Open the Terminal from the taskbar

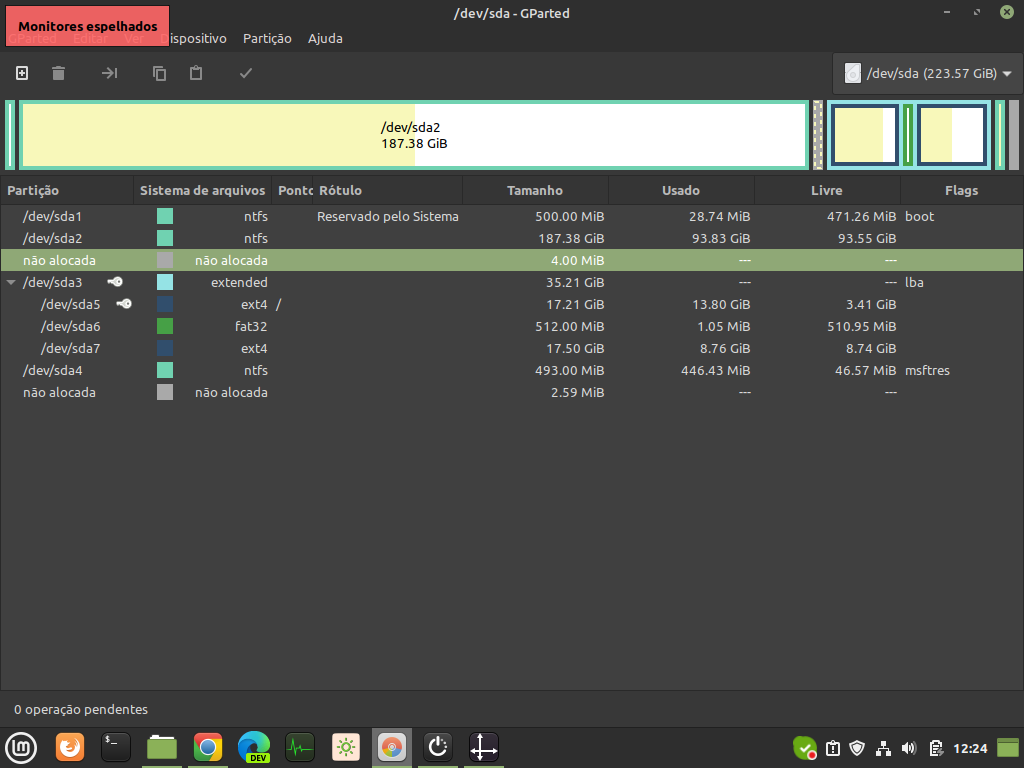(x=116, y=748)
